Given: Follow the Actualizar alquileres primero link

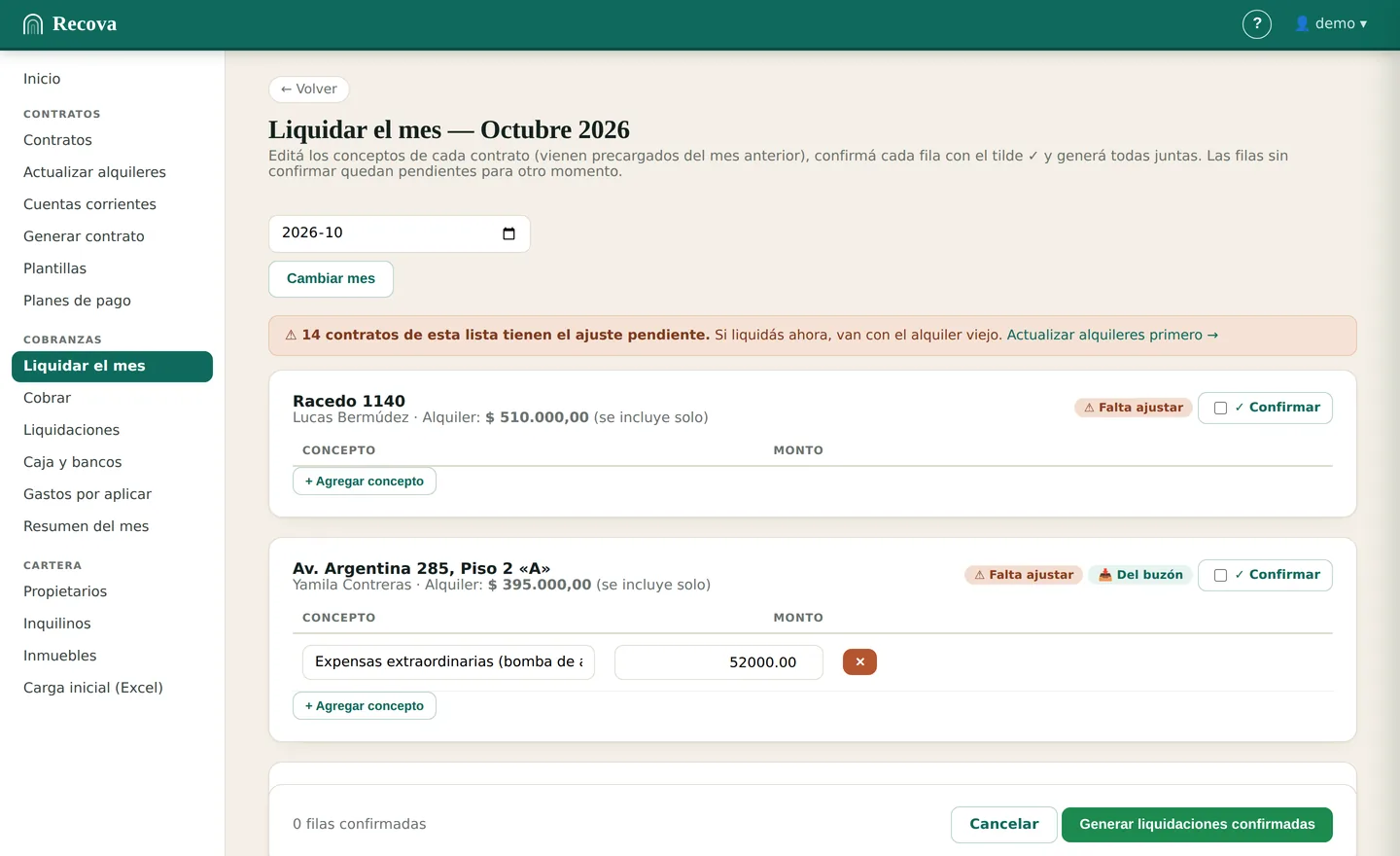Looking at the screenshot, I should pos(1112,336).
